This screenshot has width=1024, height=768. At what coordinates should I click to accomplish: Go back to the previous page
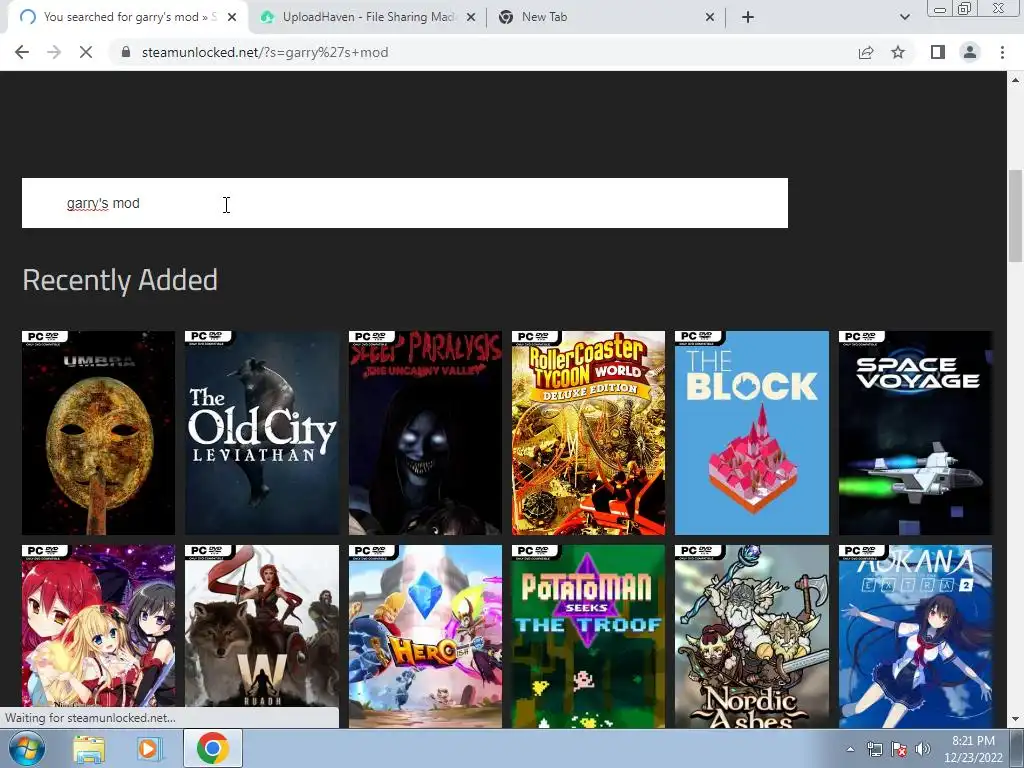(22, 52)
